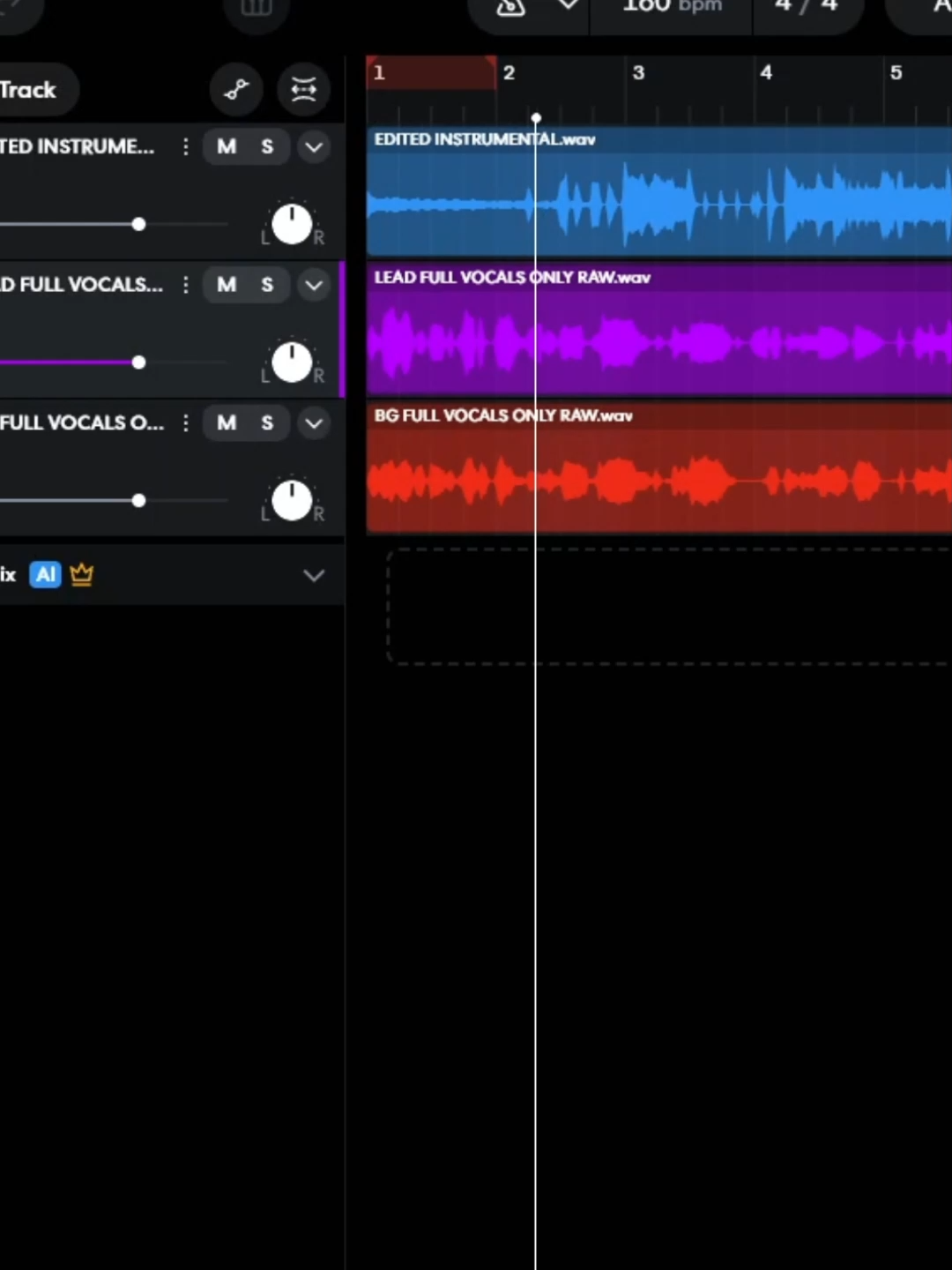This screenshot has height=1270, width=952.
Task: Click pan knob of LEAD vocals track
Action: (292, 362)
